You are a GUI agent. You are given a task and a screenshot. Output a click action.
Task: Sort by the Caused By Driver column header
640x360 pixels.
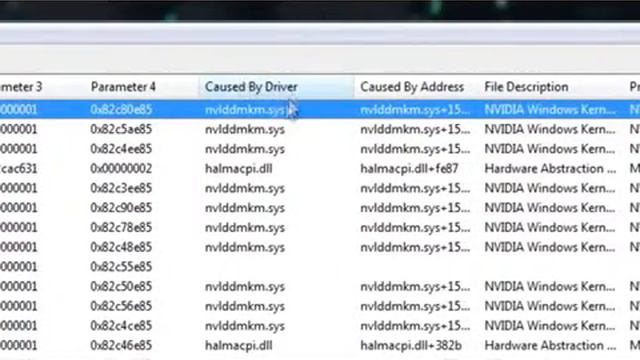tap(276, 87)
